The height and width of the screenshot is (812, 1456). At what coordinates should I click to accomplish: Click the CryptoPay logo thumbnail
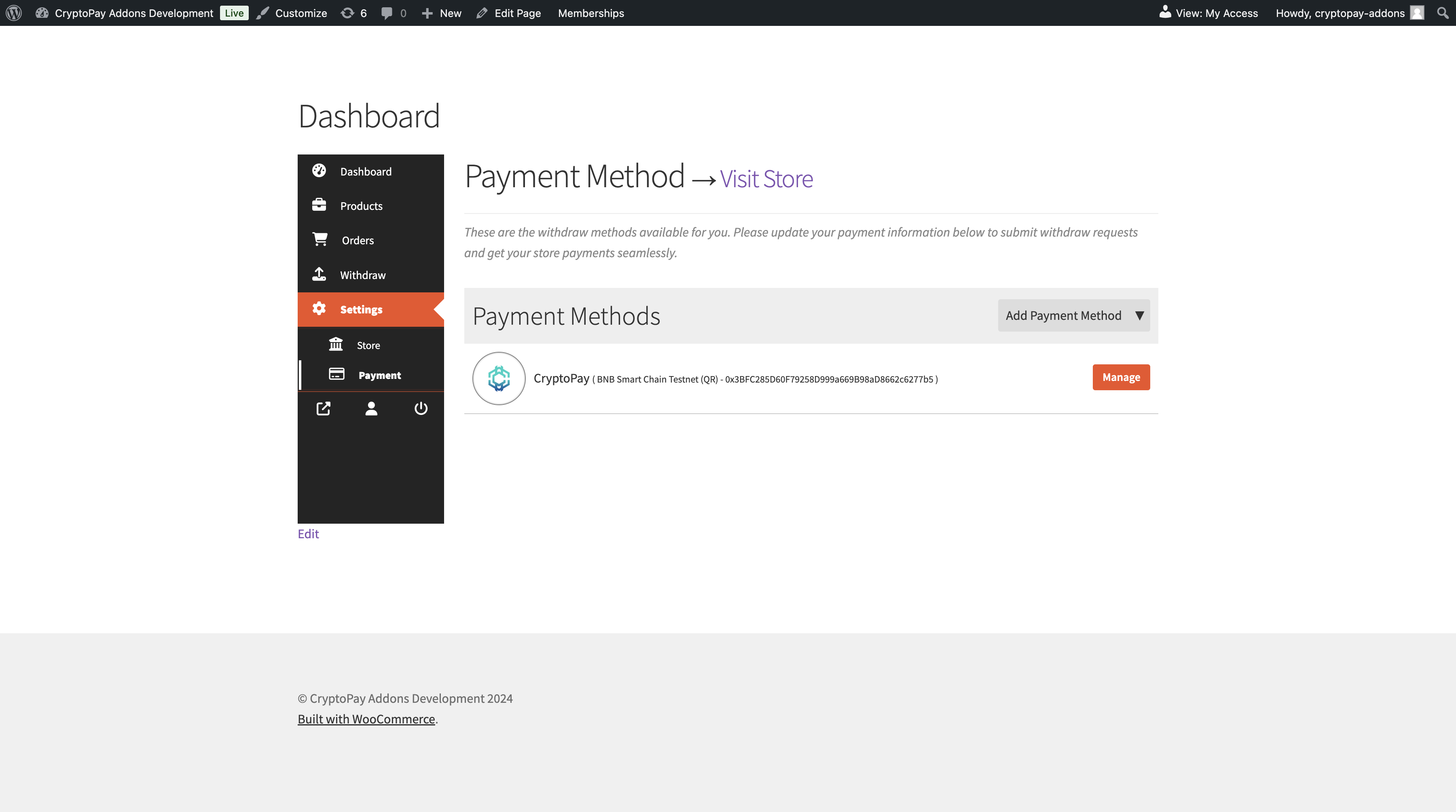[x=499, y=378]
